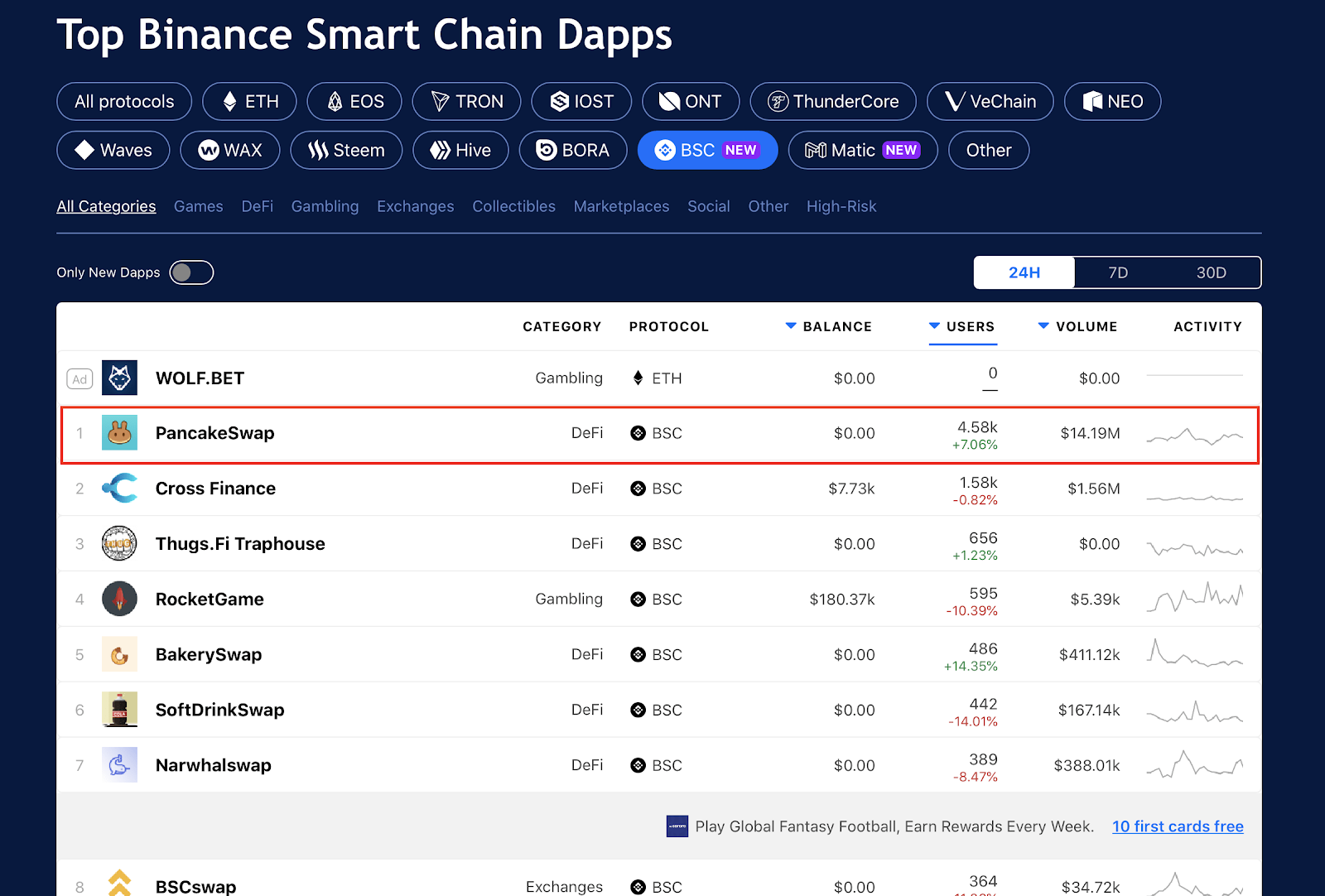Click the BakerySwap activity sparkline chart

coord(1194,653)
